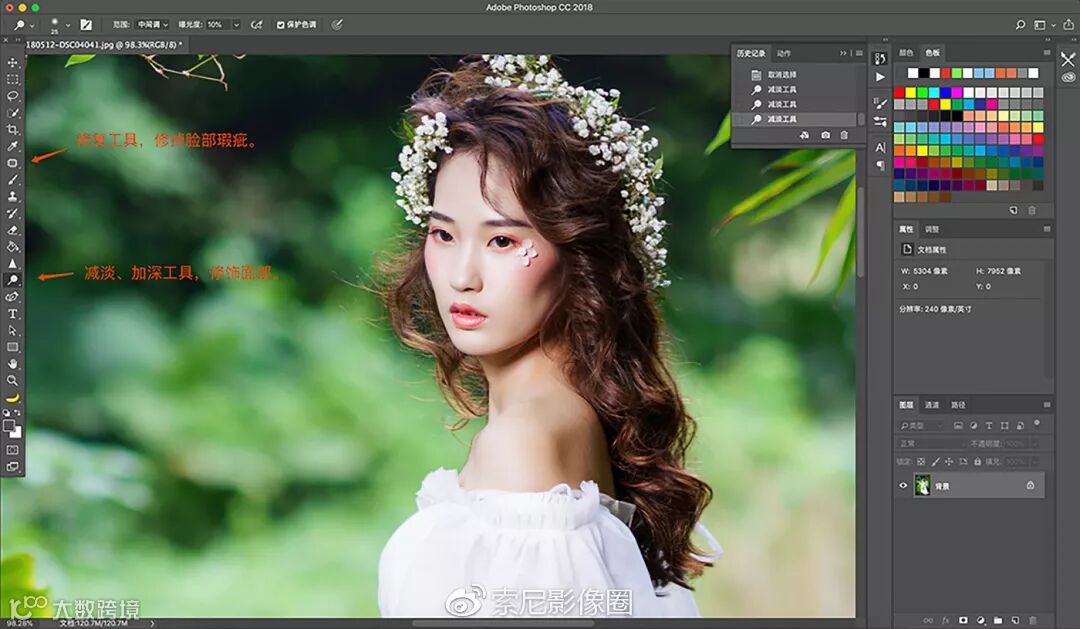Viewport: 1080px width, 629px height.
Task: Click the pressure for size icon
Action: click(x=337, y=25)
